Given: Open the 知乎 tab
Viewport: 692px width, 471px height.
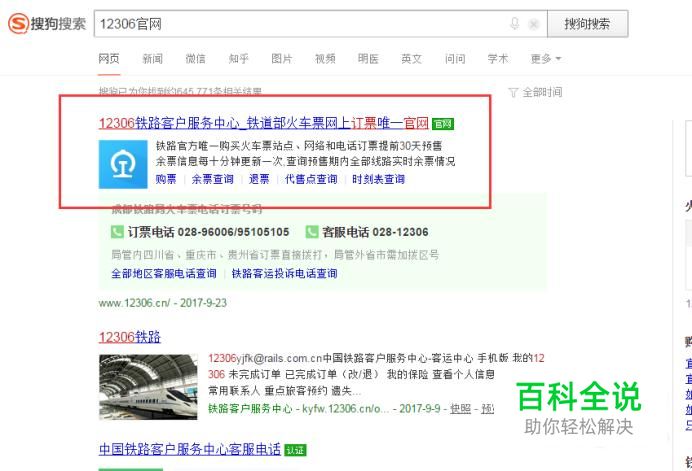Looking at the screenshot, I should pos(239,59).
